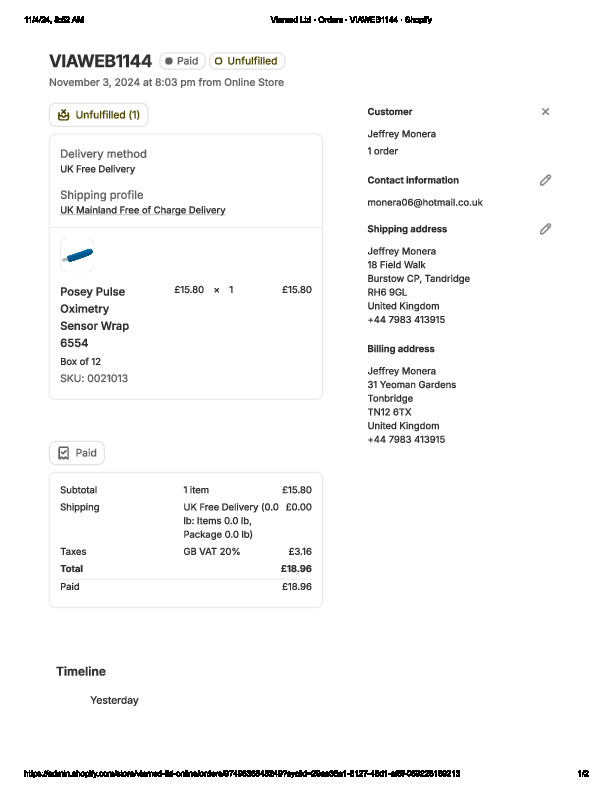Click the Timeline section heading
The width and height of the screenshot is (612, 792).
pos(80,671)
